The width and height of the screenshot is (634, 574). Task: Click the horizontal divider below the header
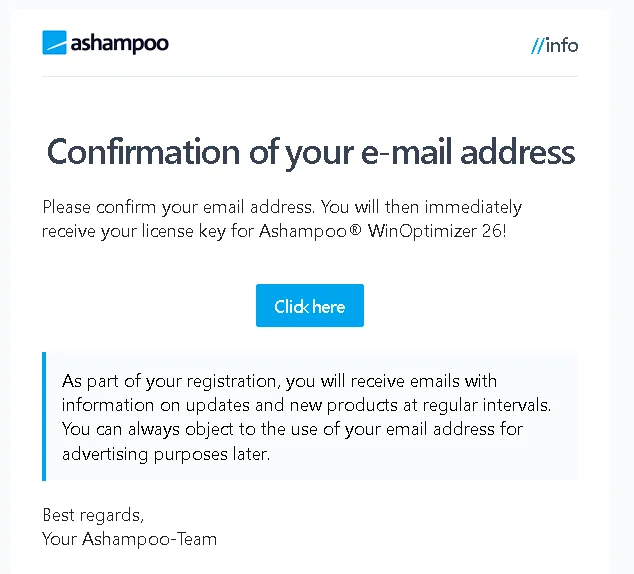click(x=310, y=76)
